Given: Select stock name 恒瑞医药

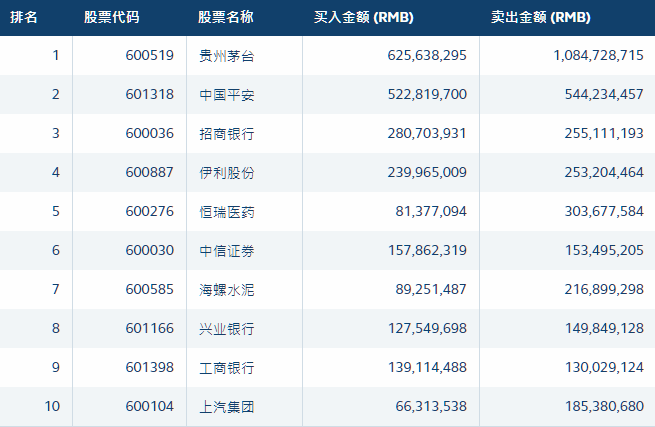Looking at the screenshot, I should [227, 212].
